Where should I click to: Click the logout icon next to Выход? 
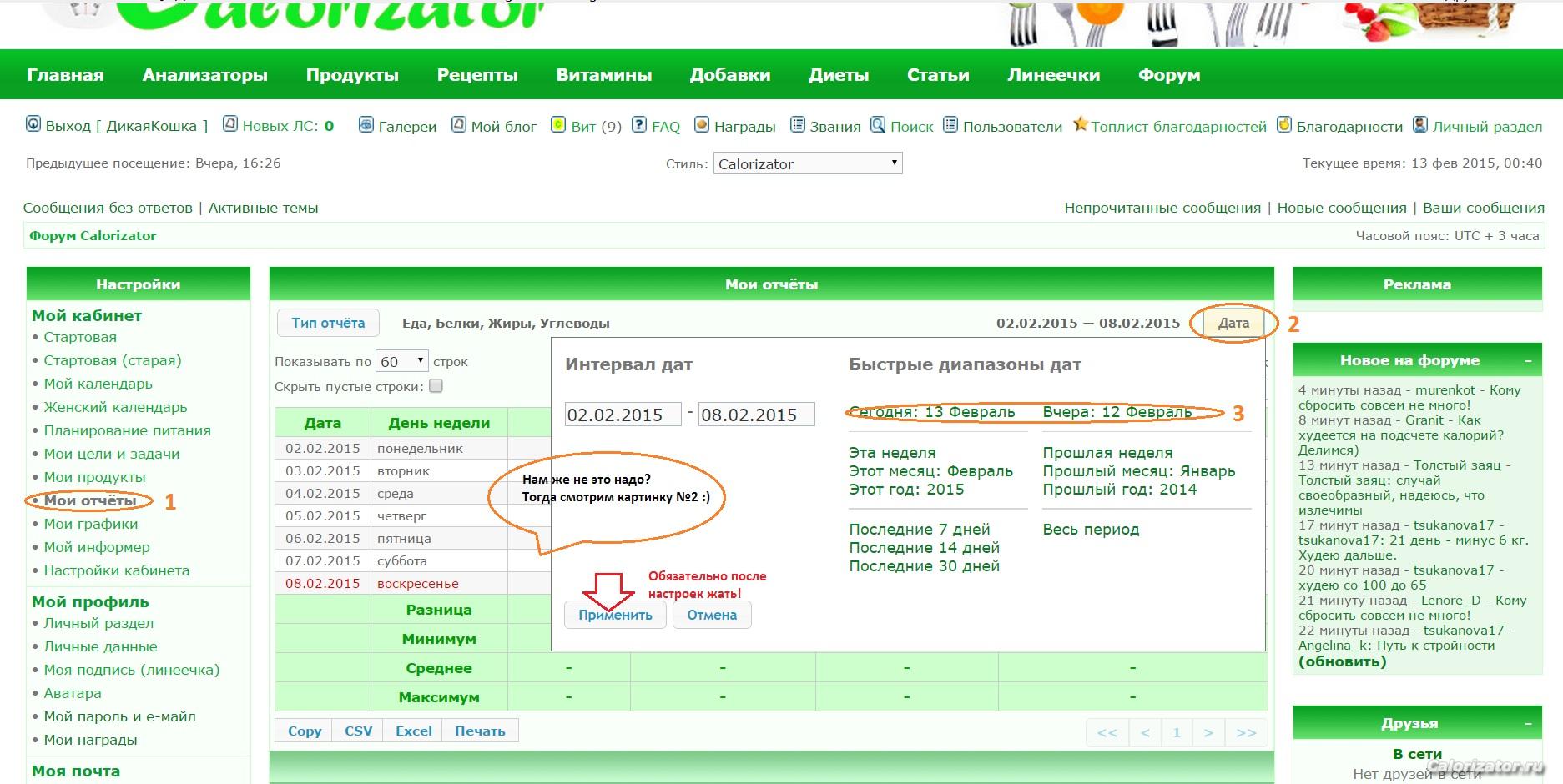click(x=33, y=125)
